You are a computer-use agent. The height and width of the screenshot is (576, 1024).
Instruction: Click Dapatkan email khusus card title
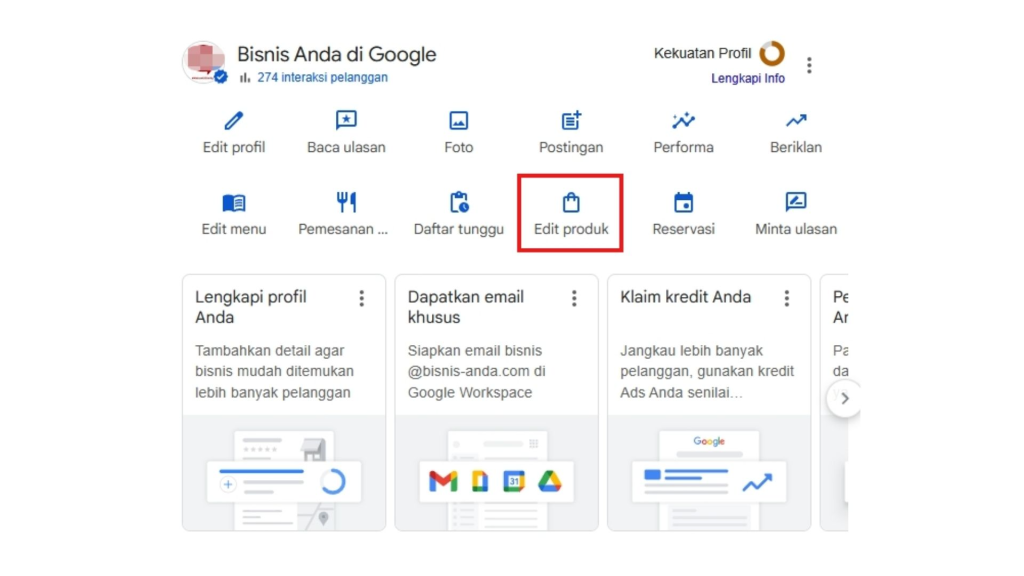(x=466, y=307)
